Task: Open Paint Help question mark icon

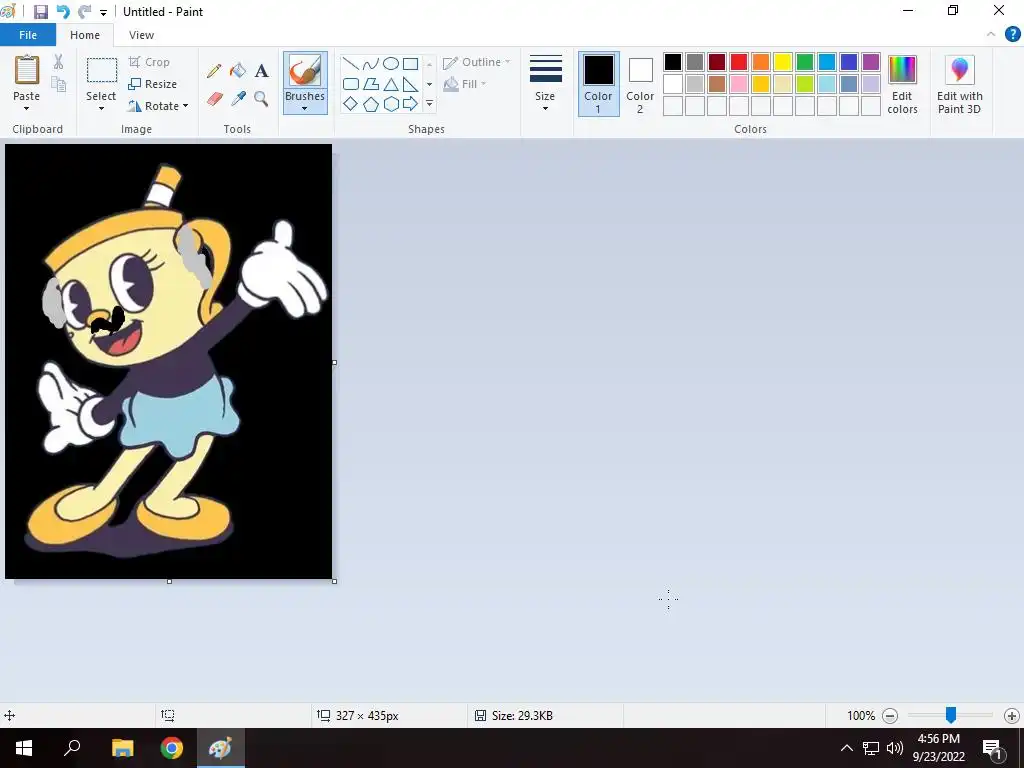Action: click(x=1012, y=34)
